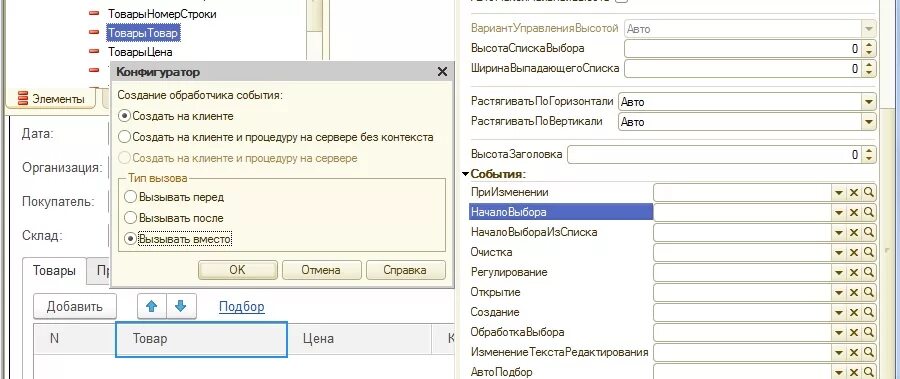Clear the Регулирование handler
Screen dimensions: 900x379
click(854, 273)
